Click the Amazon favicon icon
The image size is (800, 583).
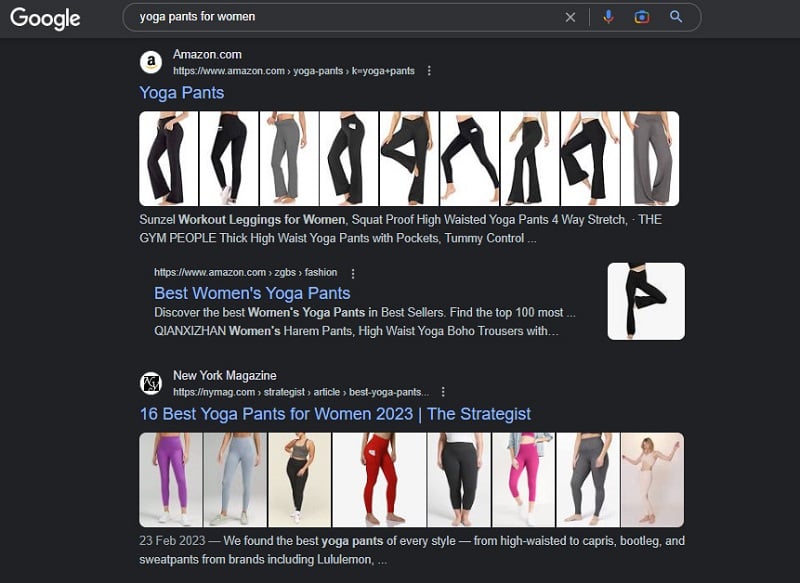(x=151, y=62)
